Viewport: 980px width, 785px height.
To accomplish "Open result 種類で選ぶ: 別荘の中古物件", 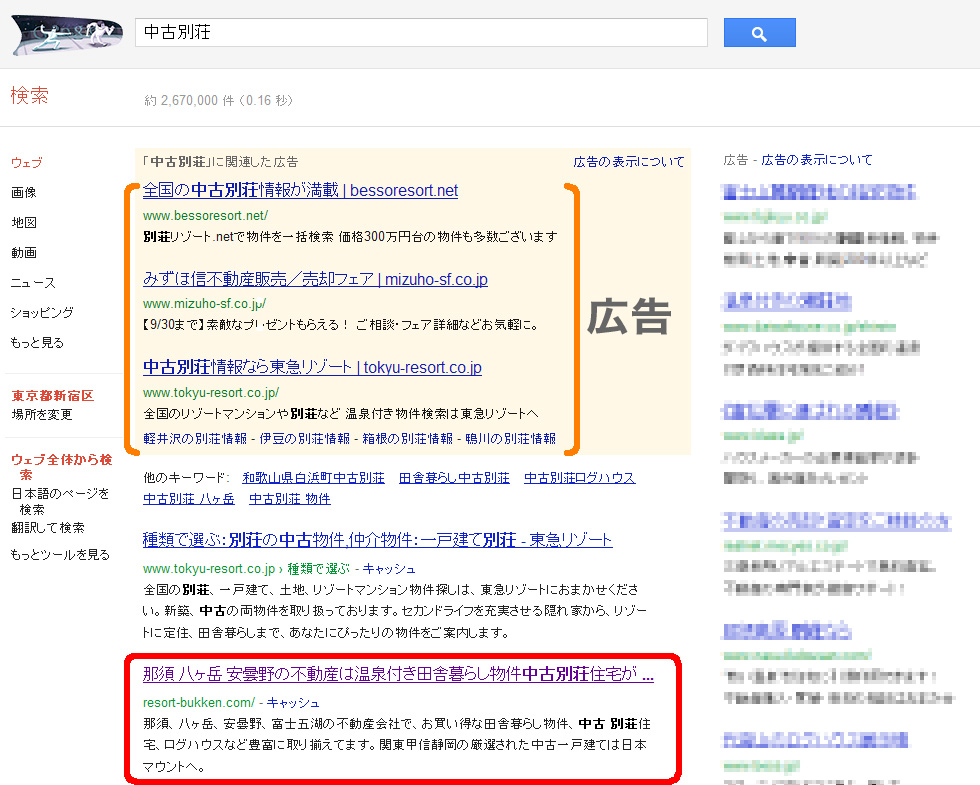I will [378, 539].
